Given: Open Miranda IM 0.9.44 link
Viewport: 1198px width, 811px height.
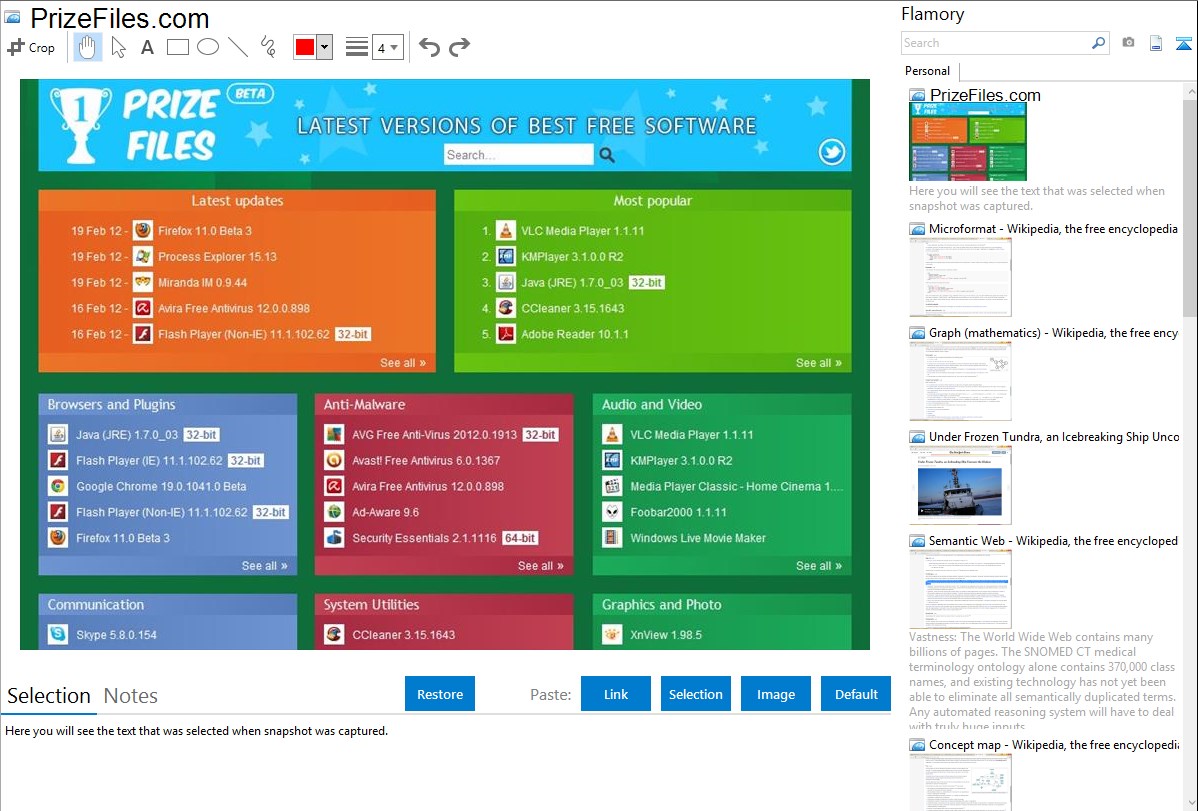Looking at the screenshot, I should click(x=202, y=283).
